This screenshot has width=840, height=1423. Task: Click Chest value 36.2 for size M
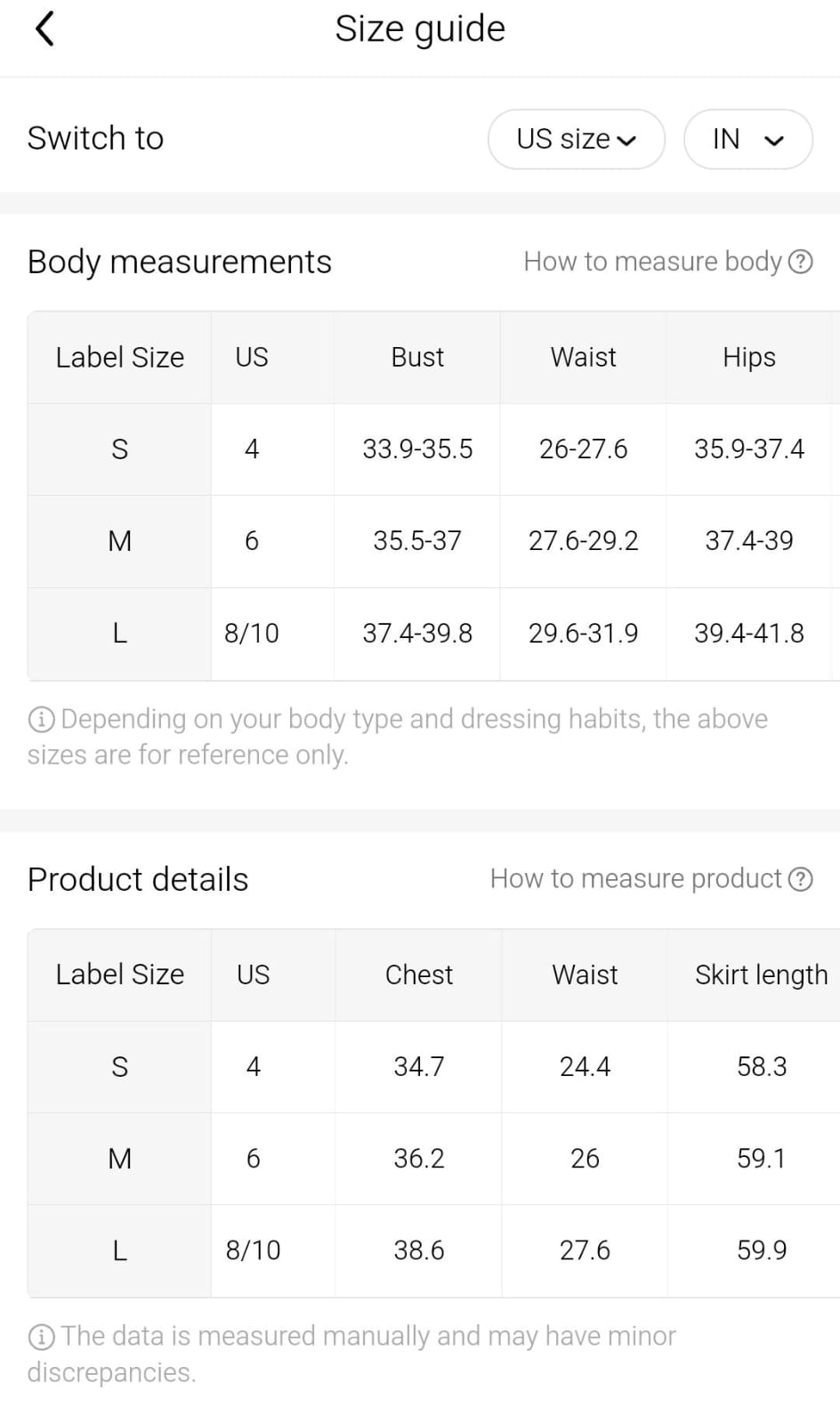pos(418,1159)
